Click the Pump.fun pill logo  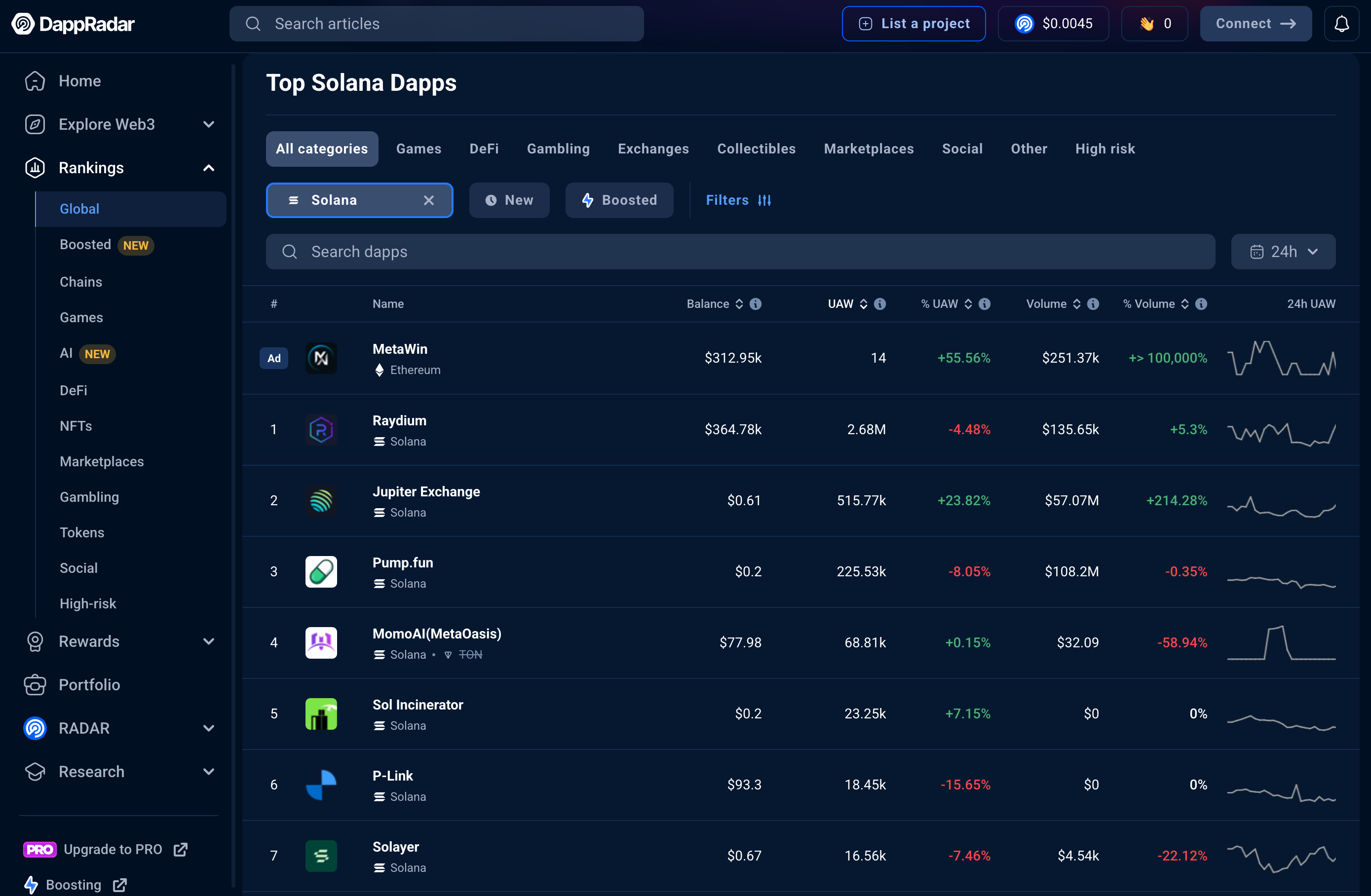[321, 571]
